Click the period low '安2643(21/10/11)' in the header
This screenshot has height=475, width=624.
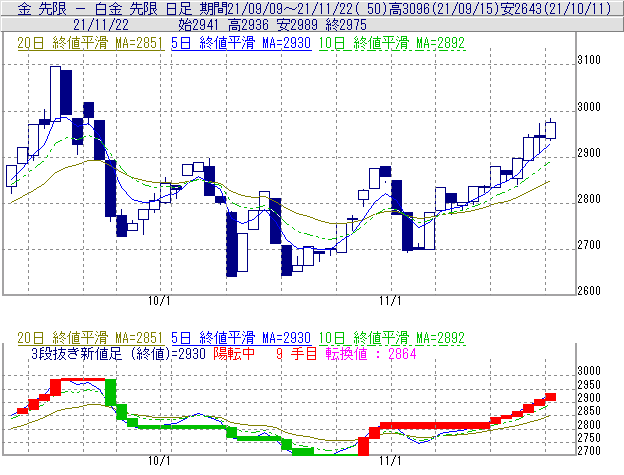click(556, 8)
